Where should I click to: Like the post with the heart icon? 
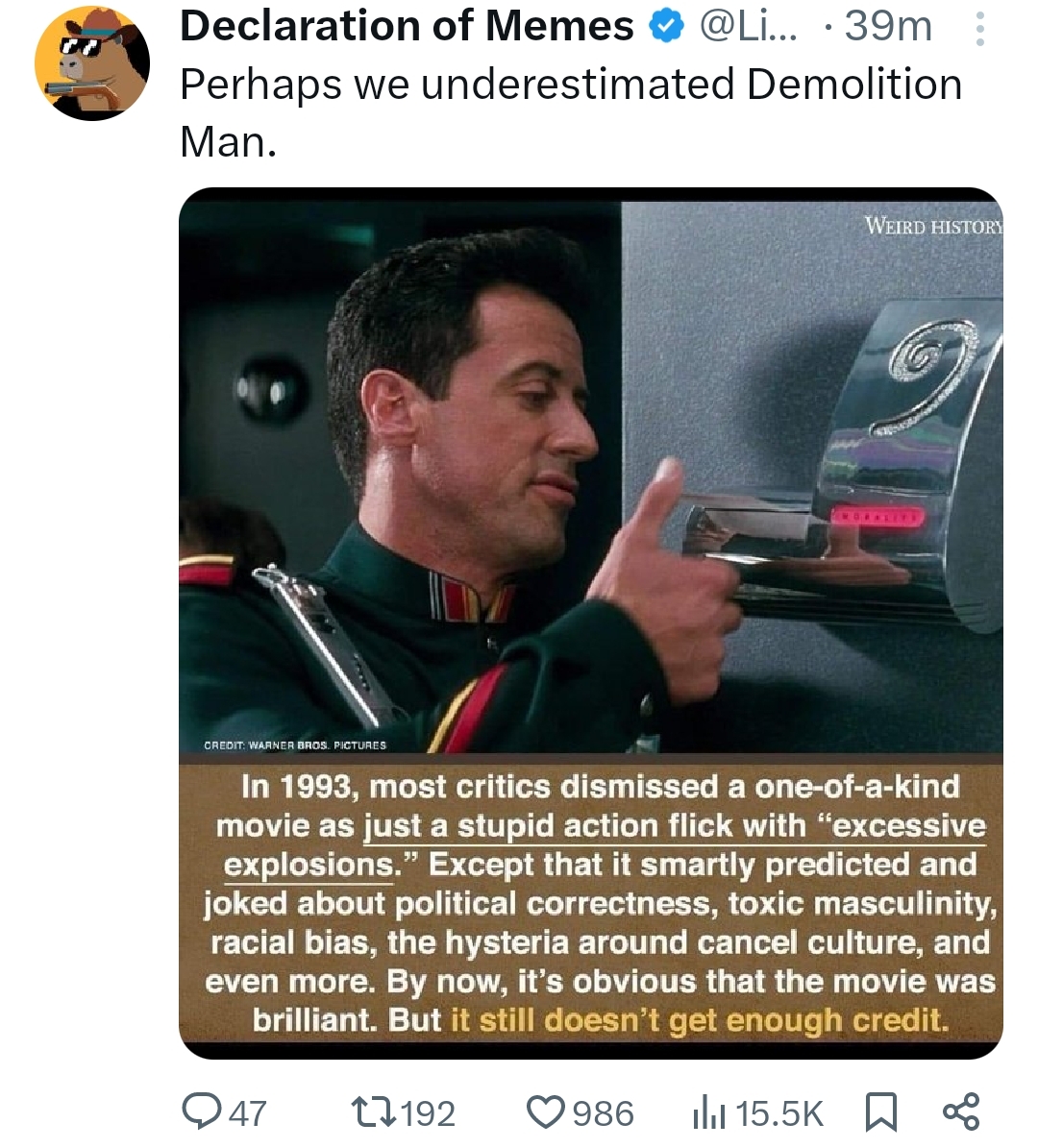[x=547, y=1112]
